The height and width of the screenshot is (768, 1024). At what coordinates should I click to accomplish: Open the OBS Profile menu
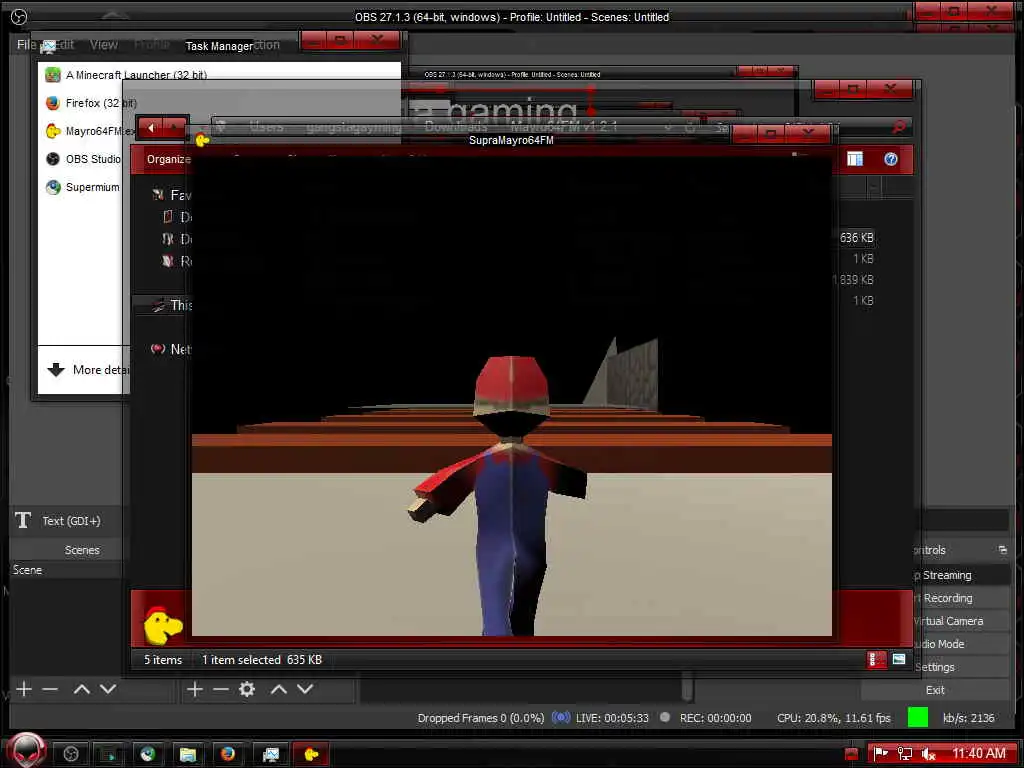pos(152,44)
